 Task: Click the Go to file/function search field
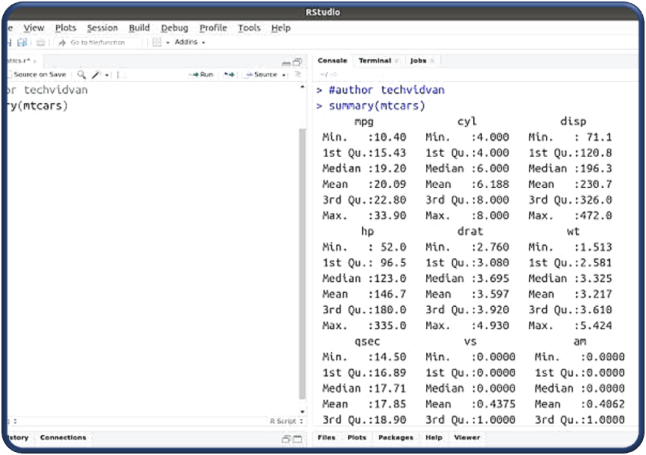(x=98, y=42)
